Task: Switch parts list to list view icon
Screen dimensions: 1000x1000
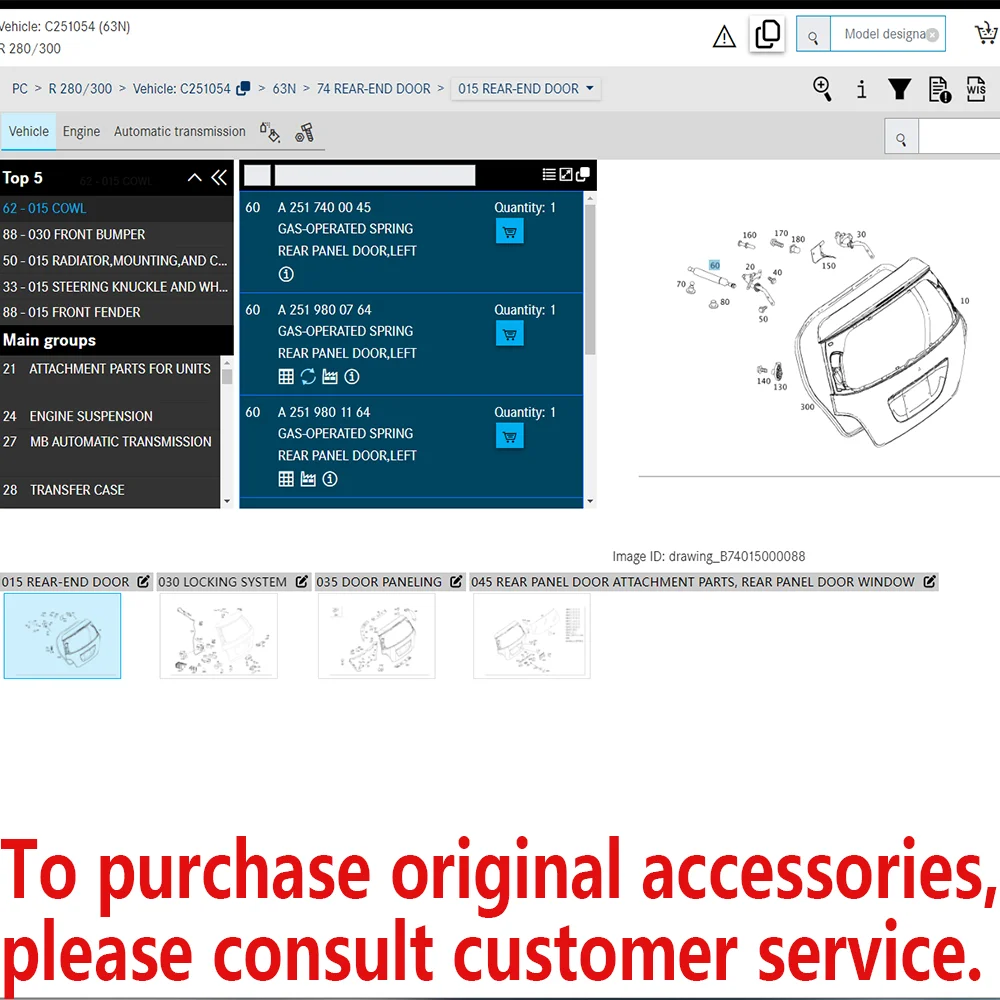Action: coord(548,175)
